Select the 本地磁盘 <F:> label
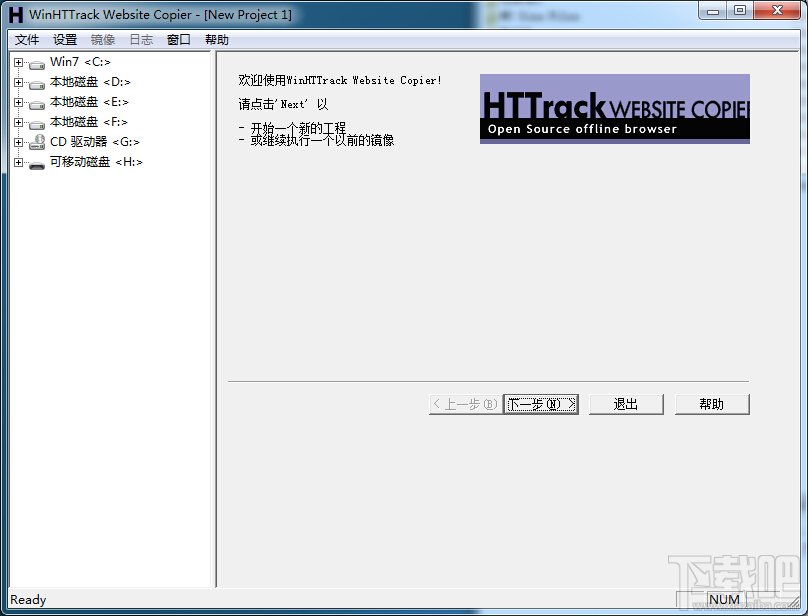The width and height of the screenshot is (808, 616). tap(89, 122)
